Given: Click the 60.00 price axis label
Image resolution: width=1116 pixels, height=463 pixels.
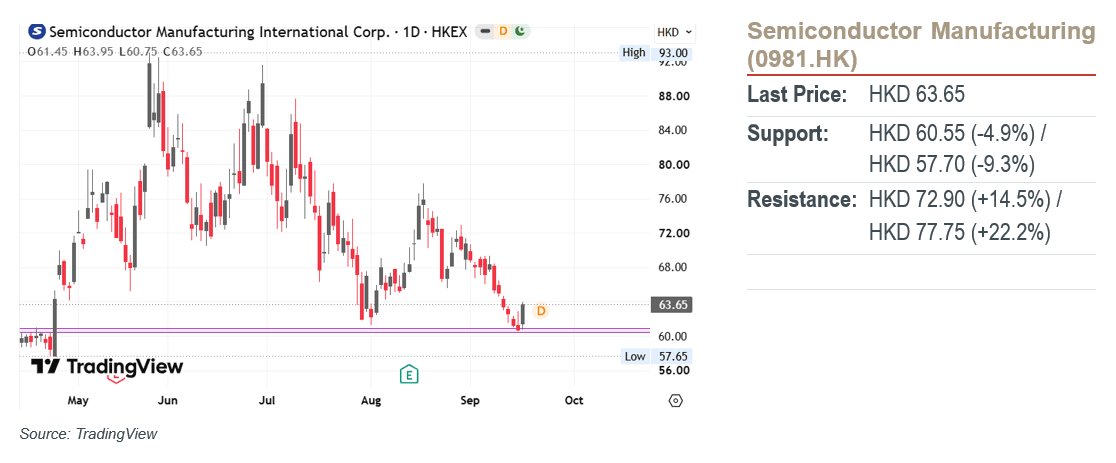Looking at the screenshot, I should (673, 336).
